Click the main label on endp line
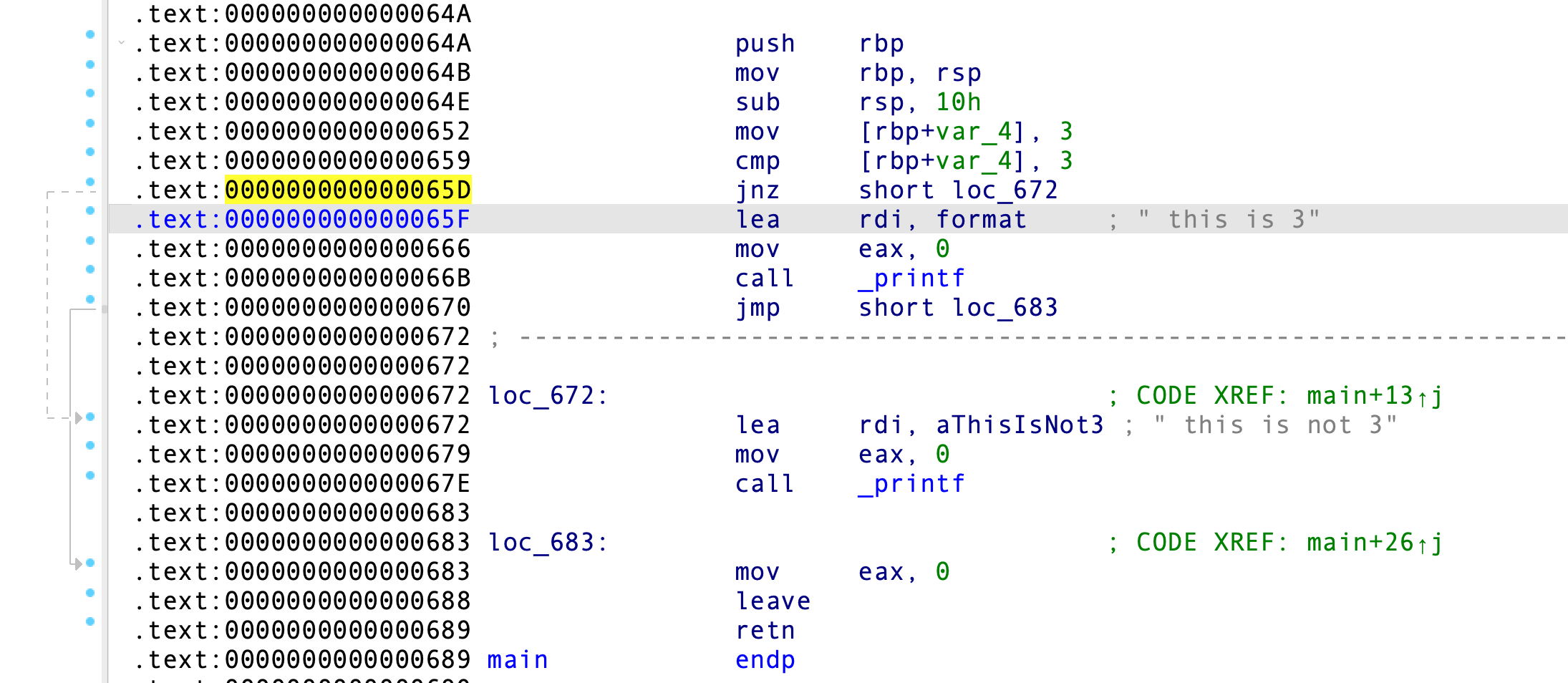The width and height of the screenshot is (1568, 683). [518, 660]
